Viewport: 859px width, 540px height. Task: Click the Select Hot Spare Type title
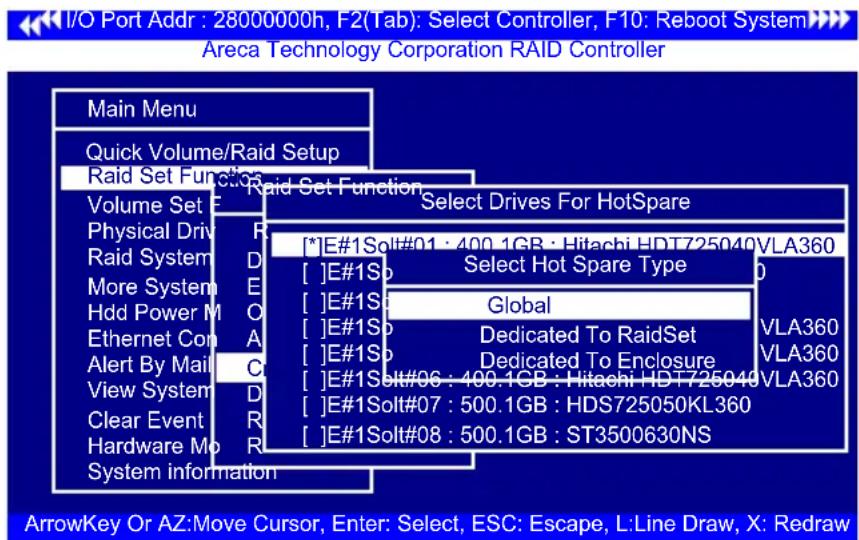point(575,265)
